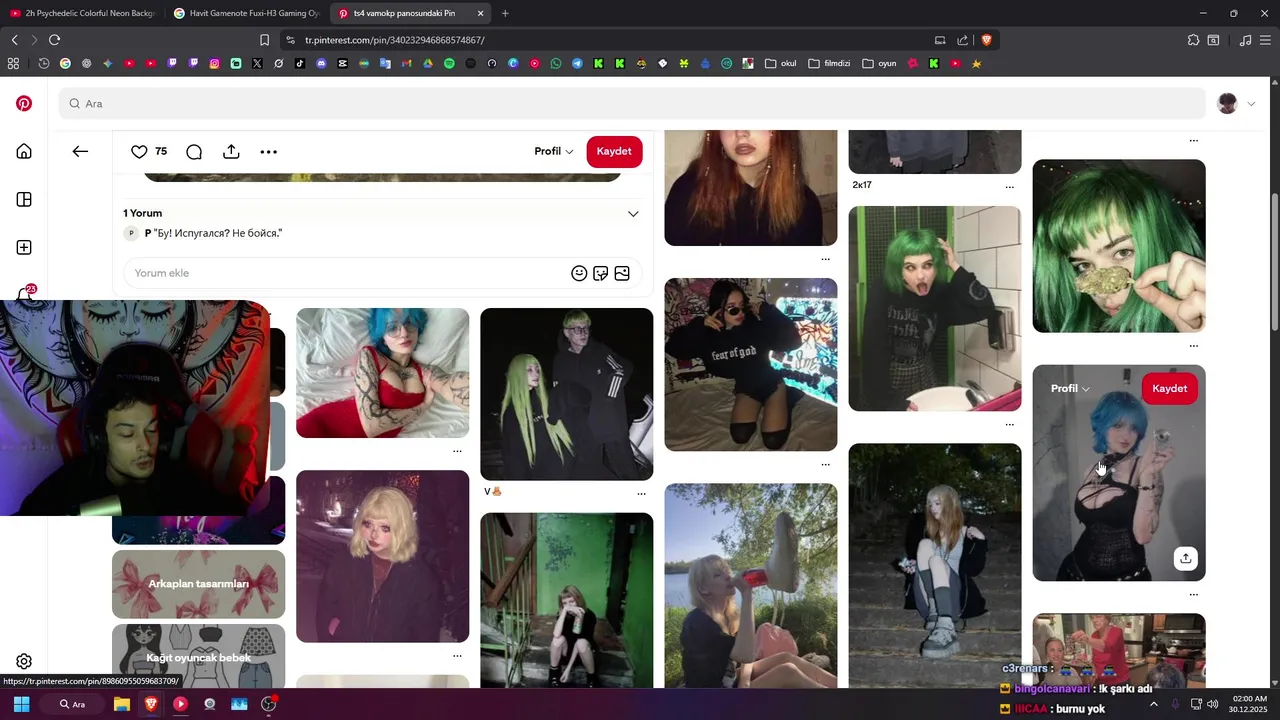Add a sticker to the comment

click(600, 273)
